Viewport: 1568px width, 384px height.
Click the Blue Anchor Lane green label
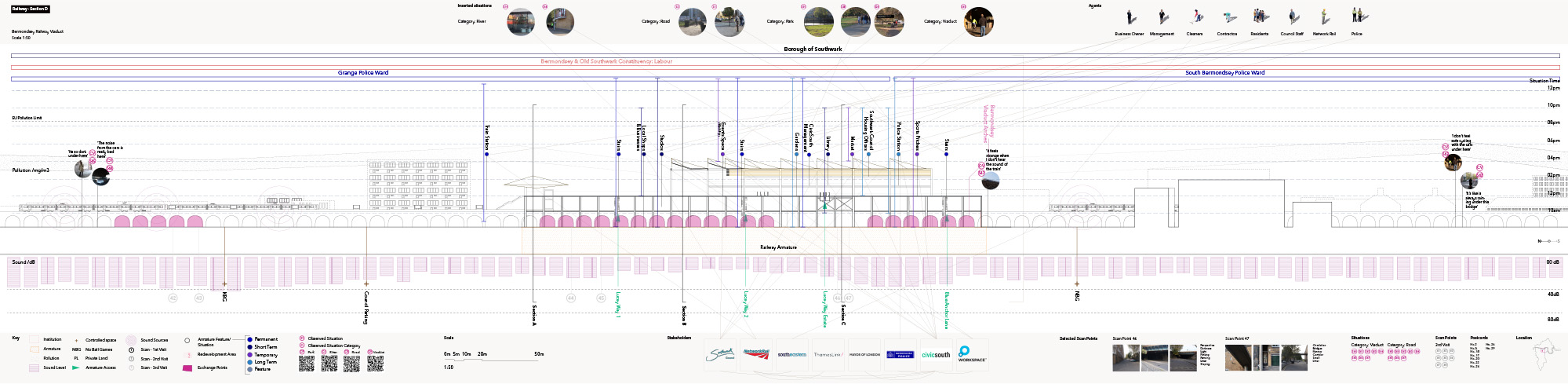coord(947,309)
